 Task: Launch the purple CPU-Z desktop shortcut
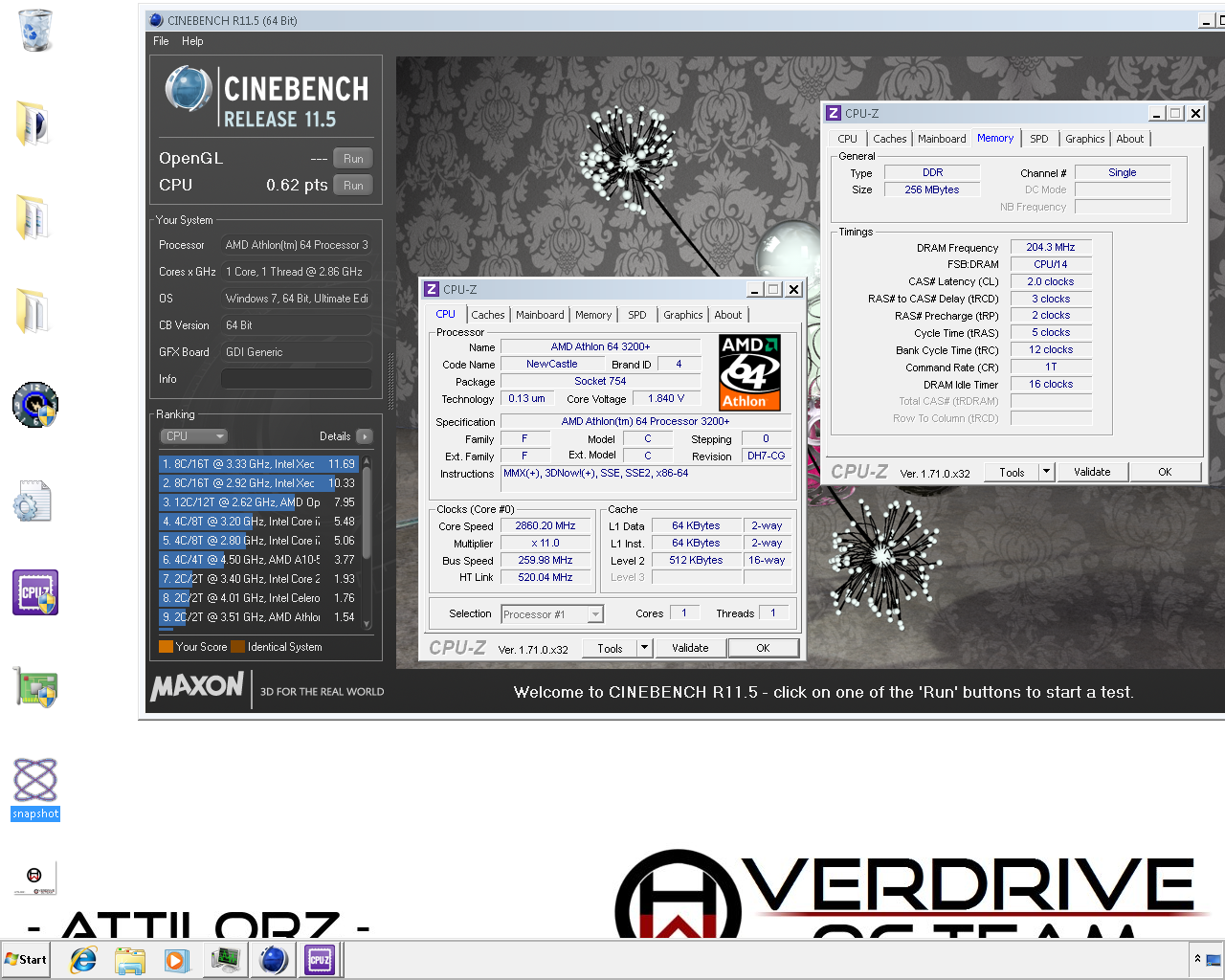click(x=35, y=592)
